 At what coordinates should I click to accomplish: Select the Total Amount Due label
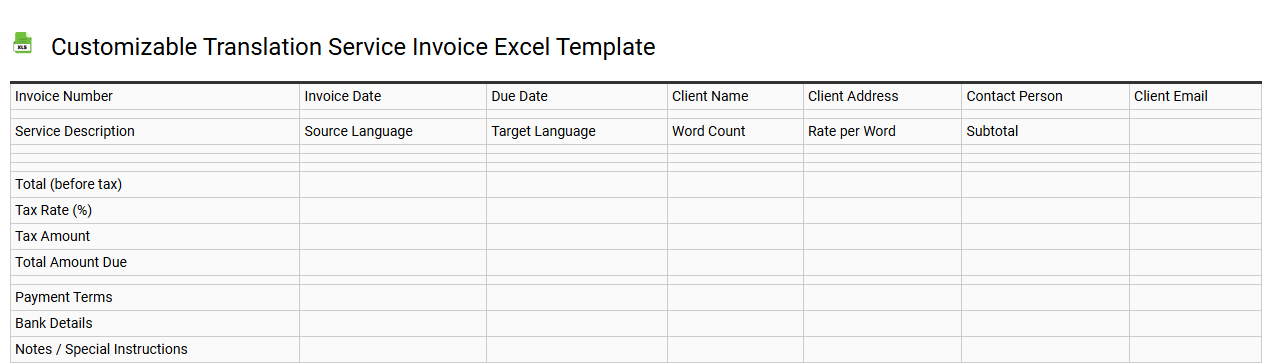[x=71, y=262]
